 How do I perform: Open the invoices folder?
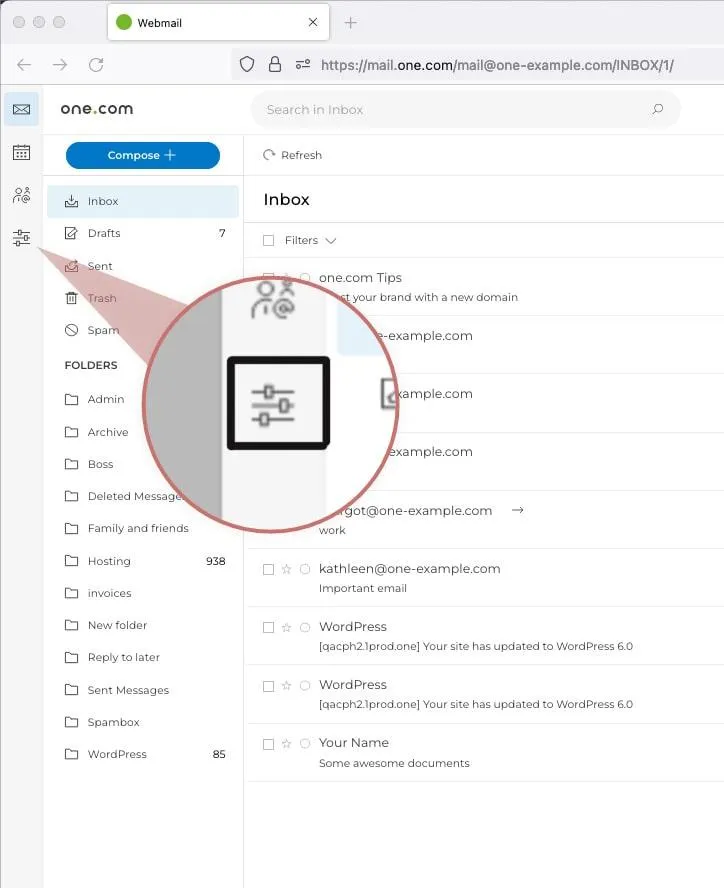(x=143, y=594)
